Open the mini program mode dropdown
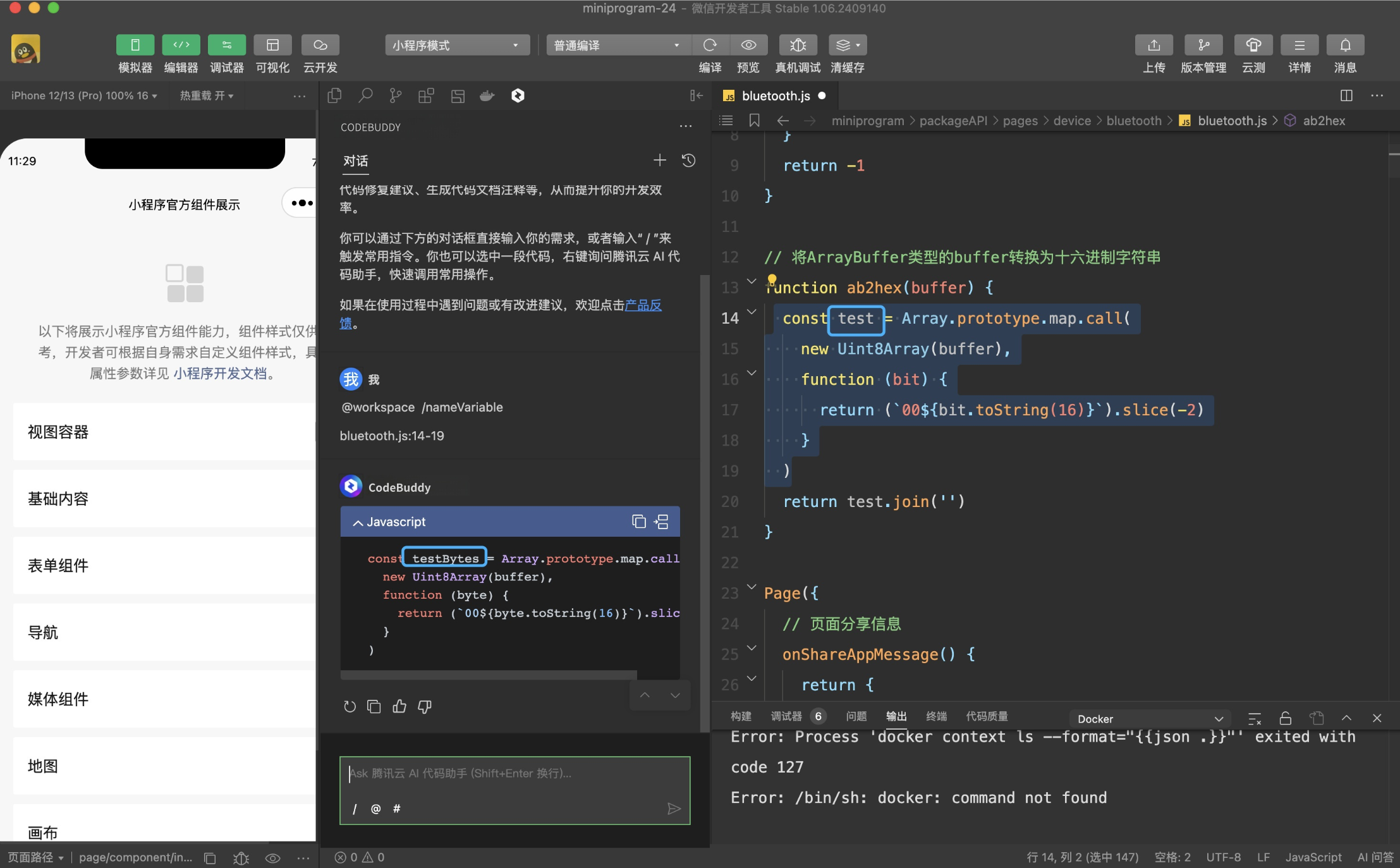Image resolution: width=1400 pixels, height=868 pixels. pos(456,46)
